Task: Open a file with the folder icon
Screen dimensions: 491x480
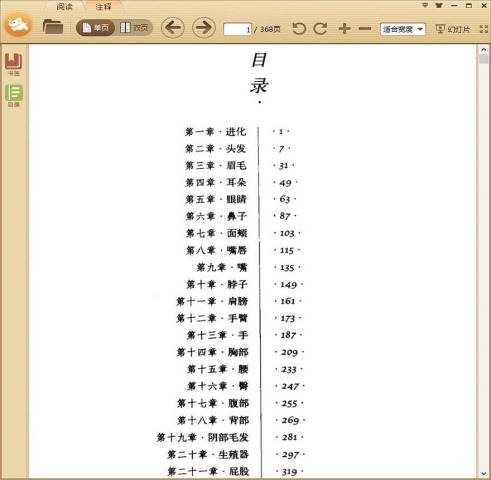Action: point(53,27)
